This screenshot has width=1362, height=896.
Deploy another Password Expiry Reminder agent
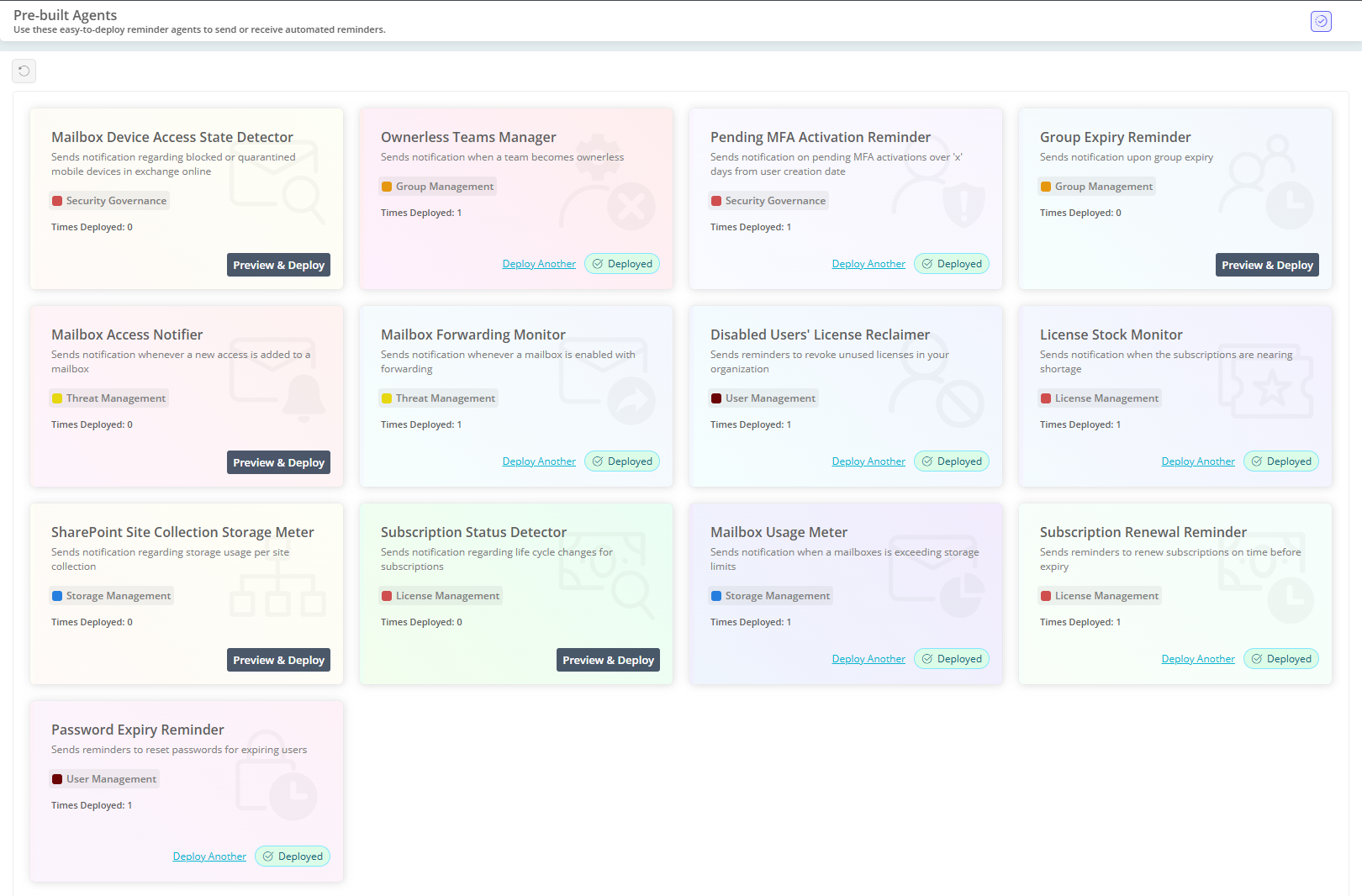(x=209, y=856)
